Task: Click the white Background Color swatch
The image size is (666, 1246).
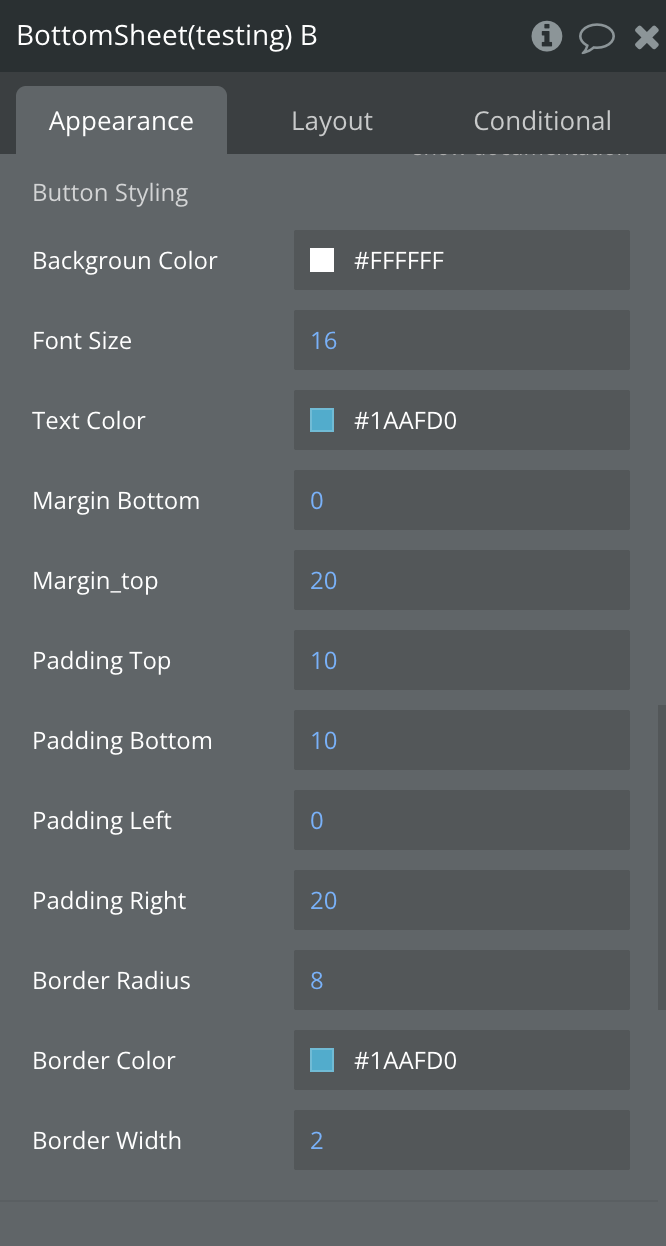Action: [322, 261]
